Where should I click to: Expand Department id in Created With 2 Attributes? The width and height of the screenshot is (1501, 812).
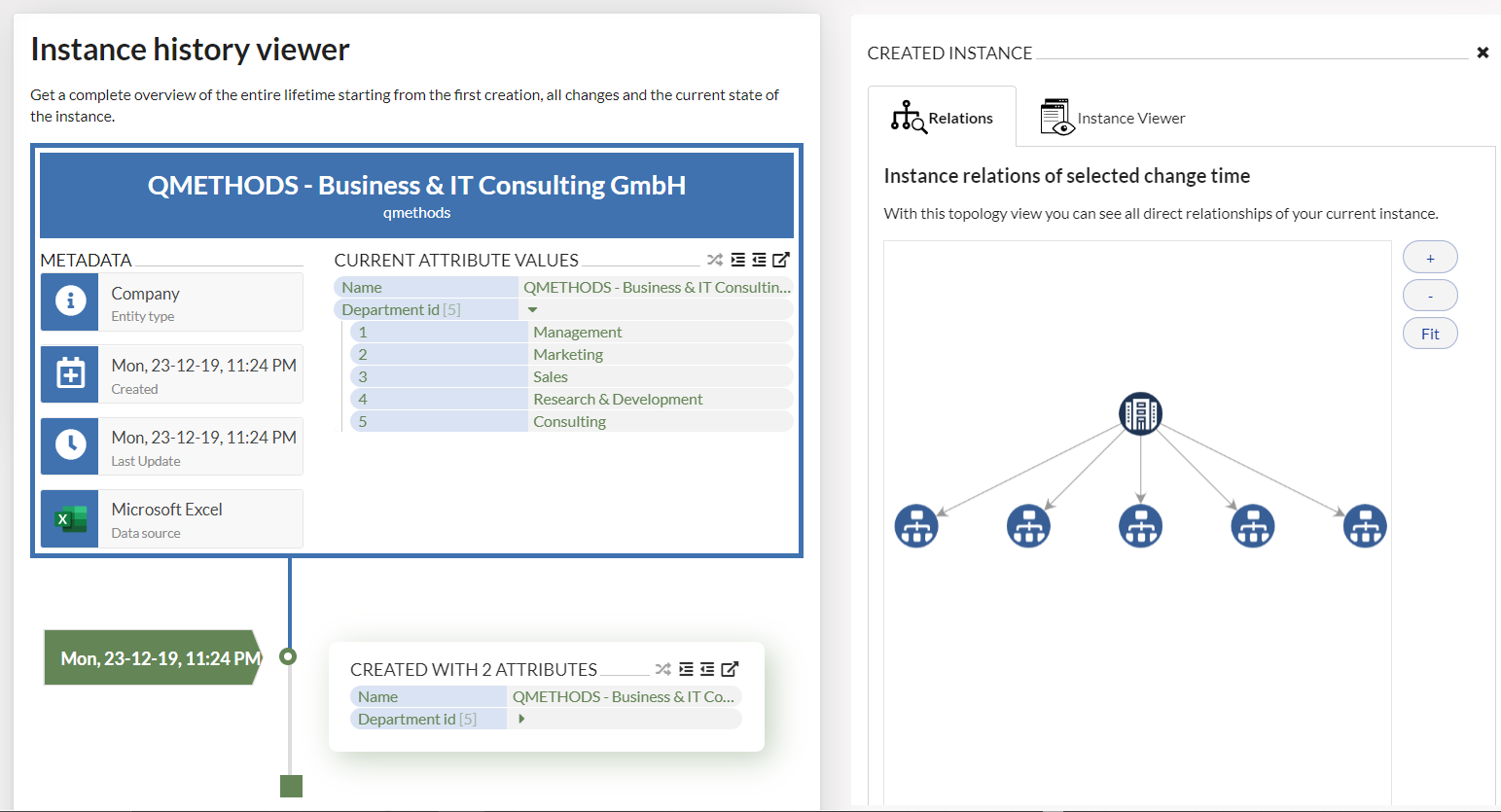tap(521, 720)
